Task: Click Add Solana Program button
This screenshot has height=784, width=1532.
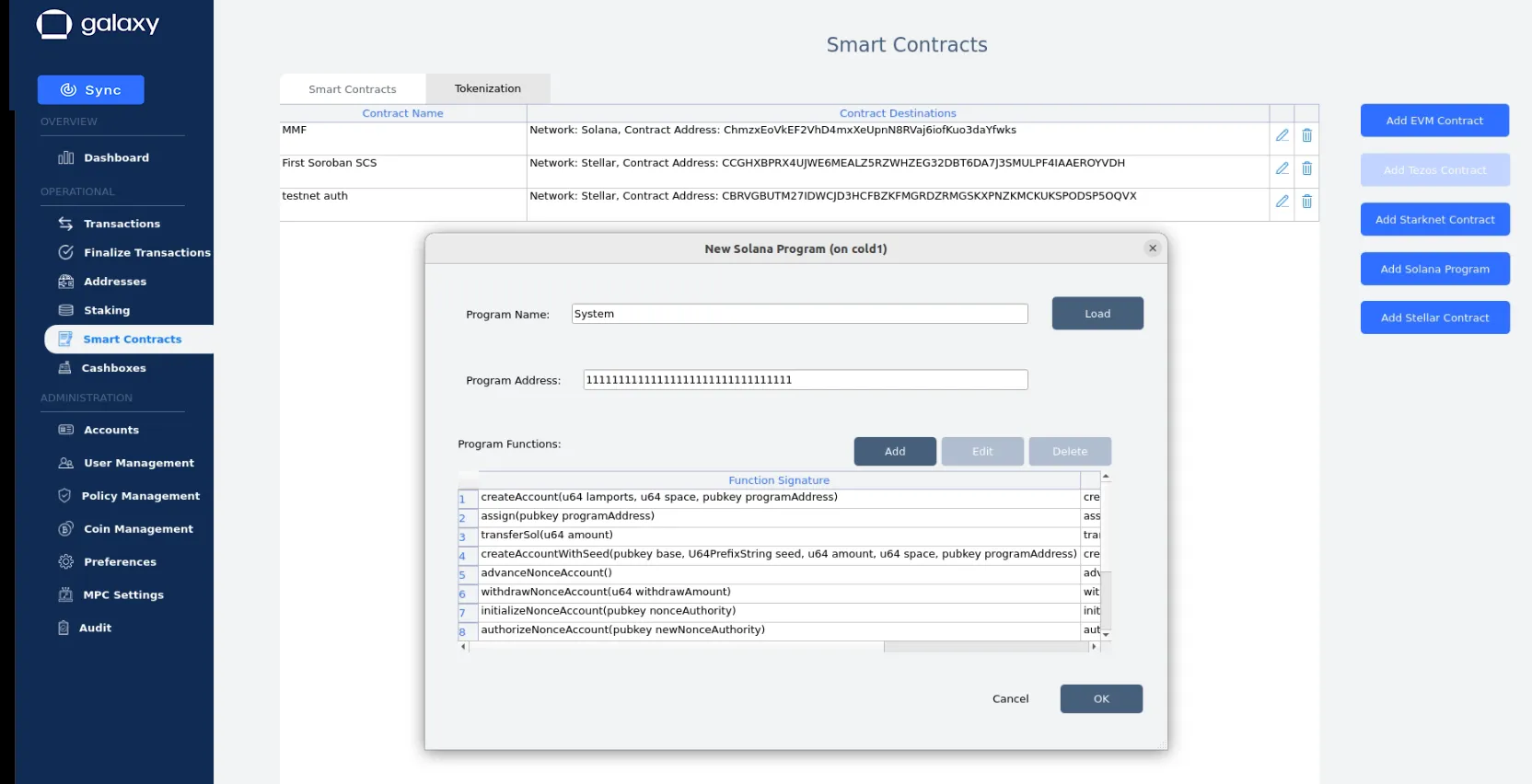Action: coord(1434,269)
